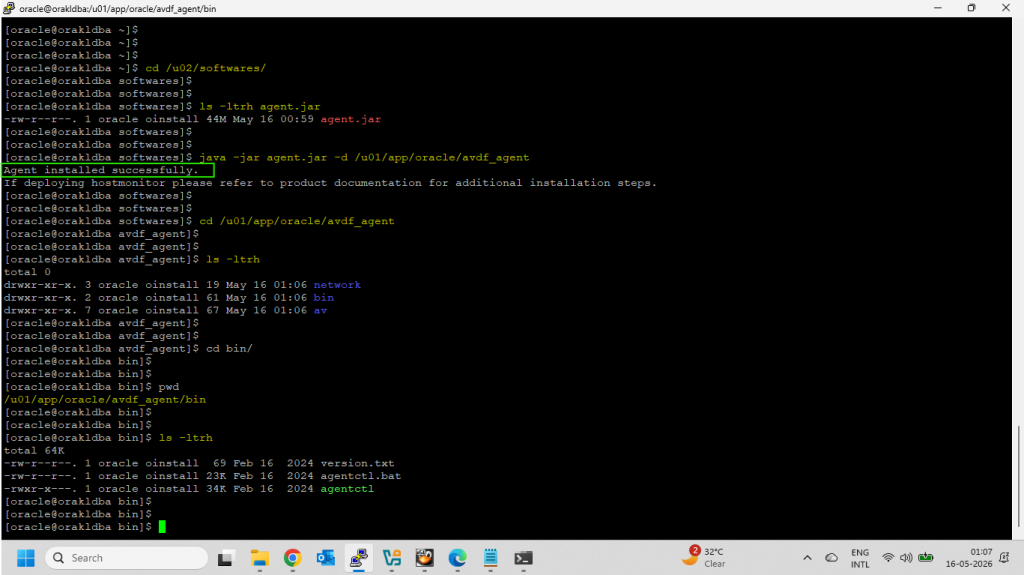Click the 'ls -ltrh agent.jar' command
Viewport: 1024px width, 575px height.
259,107
